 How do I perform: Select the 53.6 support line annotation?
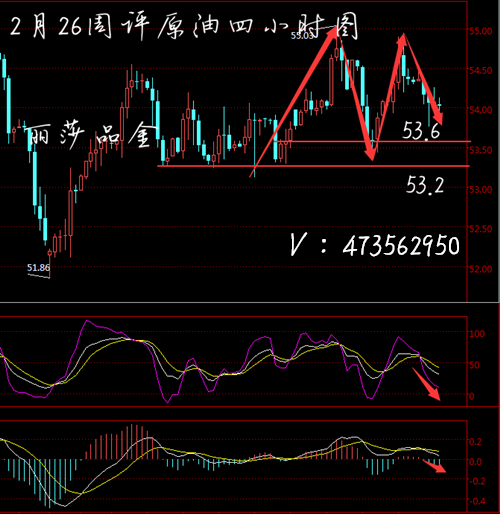point(421,130)
